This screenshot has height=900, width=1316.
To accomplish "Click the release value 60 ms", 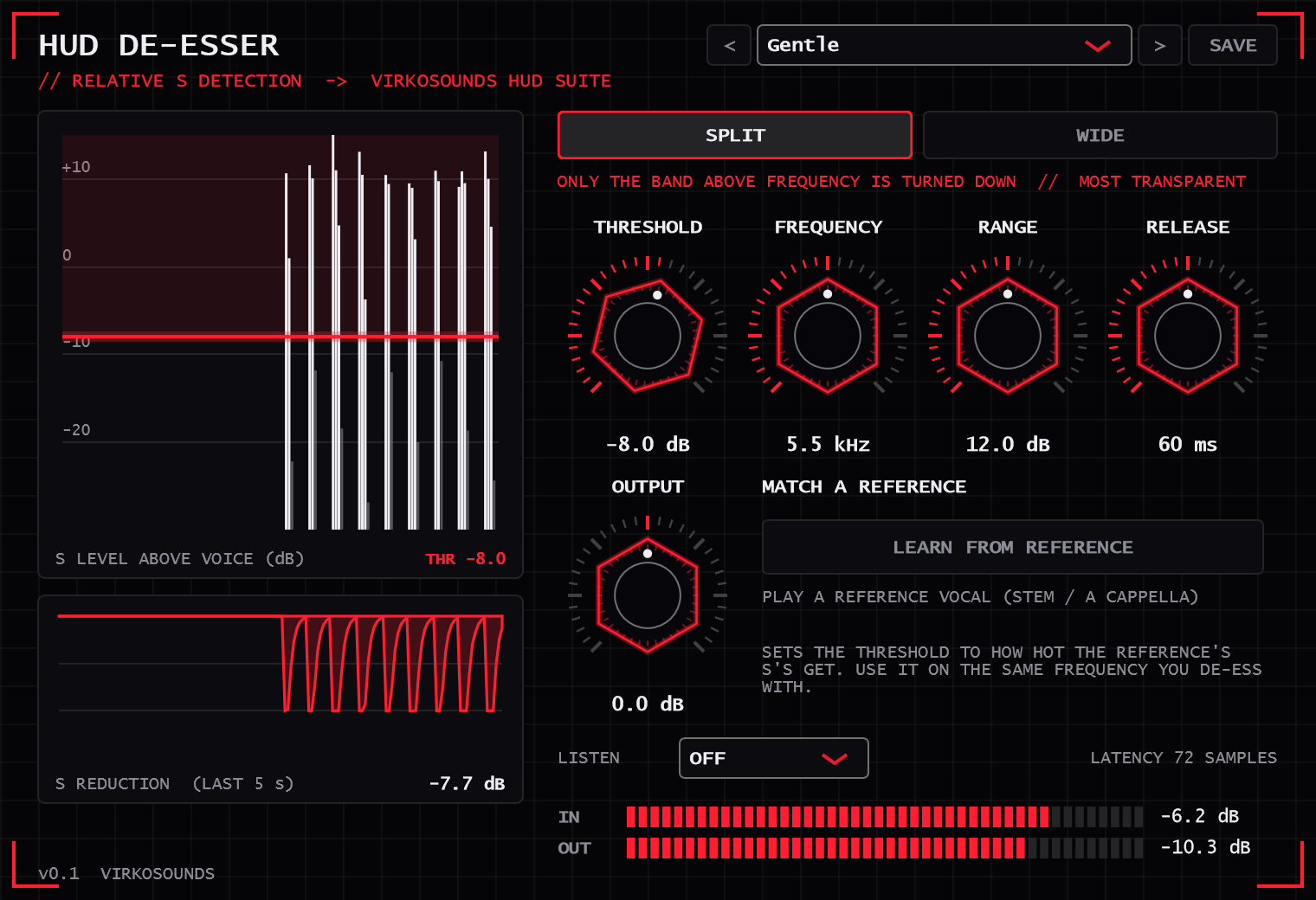I will click(1188, 444).
